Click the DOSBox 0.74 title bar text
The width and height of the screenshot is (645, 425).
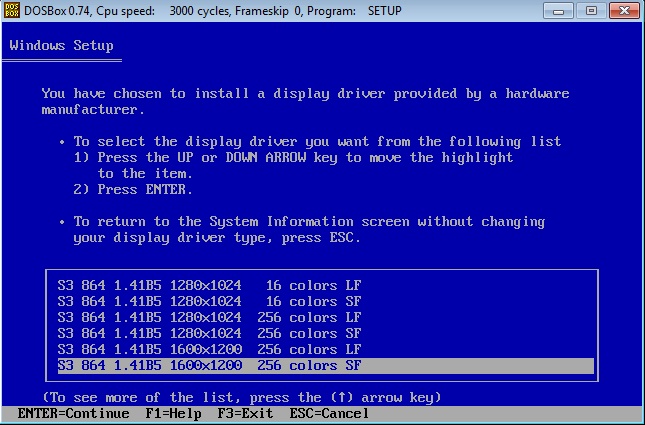click(x=213, y=11)
